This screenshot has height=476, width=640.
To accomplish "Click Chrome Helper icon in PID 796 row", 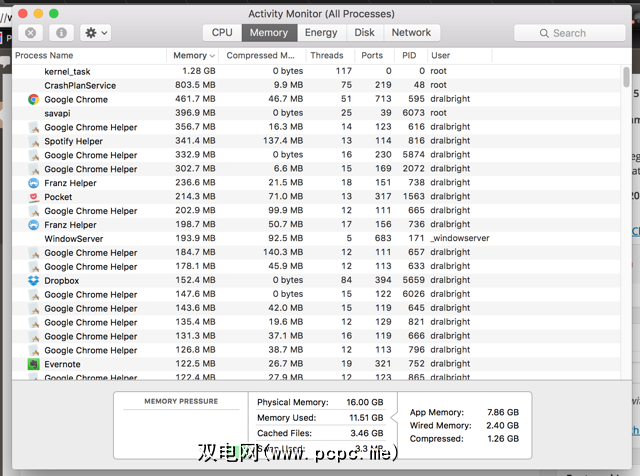I will [33, 350].
